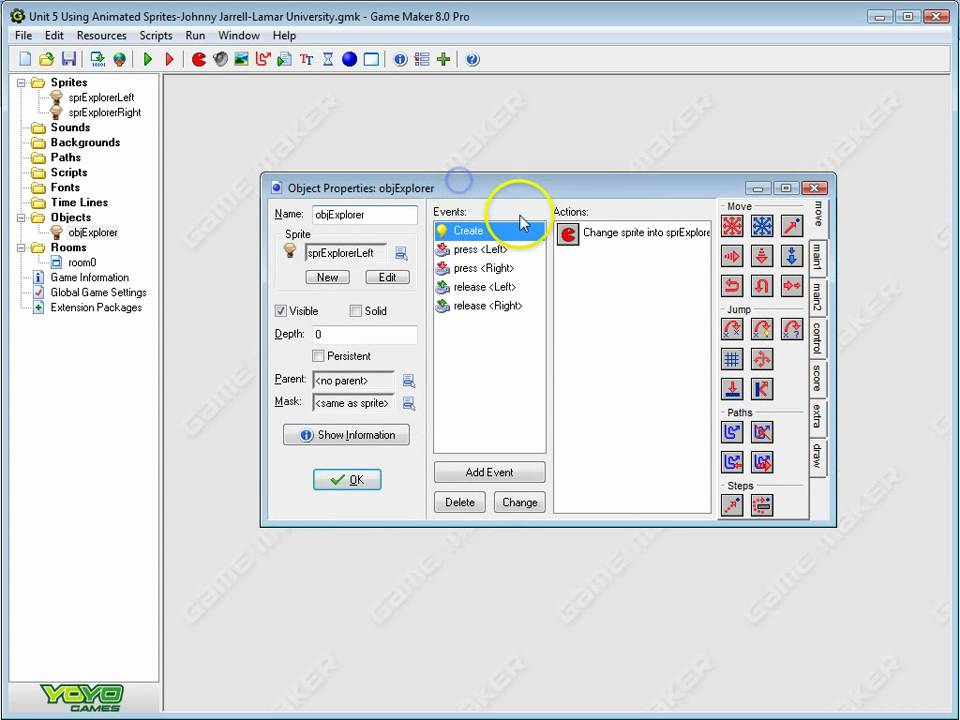Switch to the control actions tab
The height and width of the screenshot is (720, 960).
(817, 338)
